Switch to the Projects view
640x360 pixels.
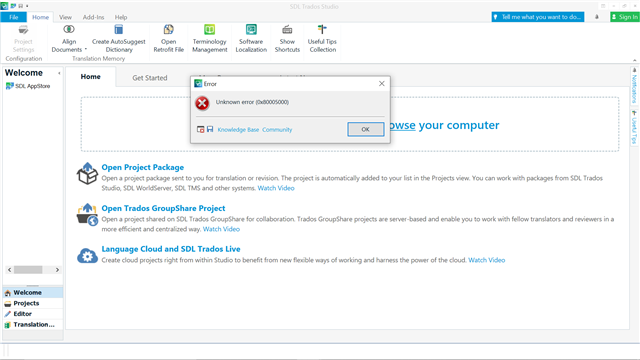pos(33,303)
